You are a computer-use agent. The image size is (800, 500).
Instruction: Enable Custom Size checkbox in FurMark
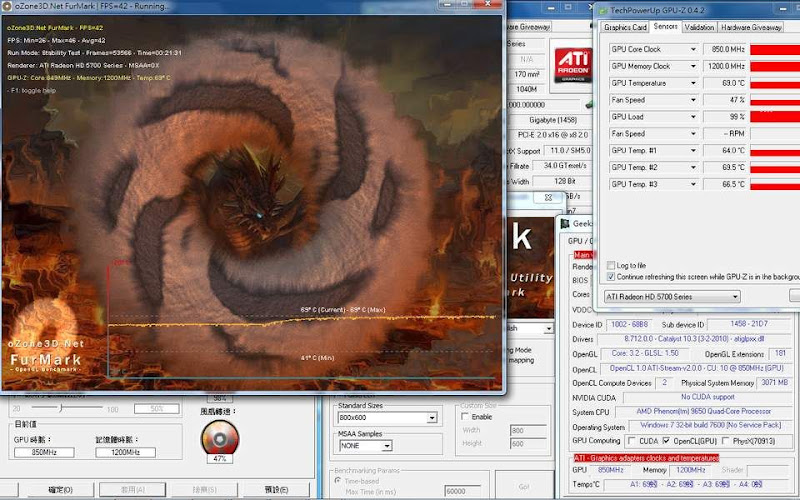465,416
